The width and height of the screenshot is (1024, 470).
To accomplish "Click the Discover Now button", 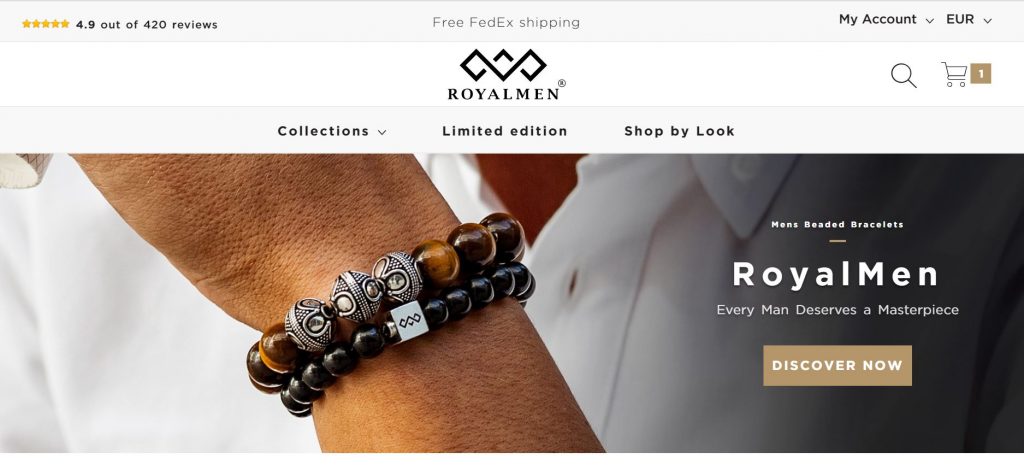I will (837, 366).
